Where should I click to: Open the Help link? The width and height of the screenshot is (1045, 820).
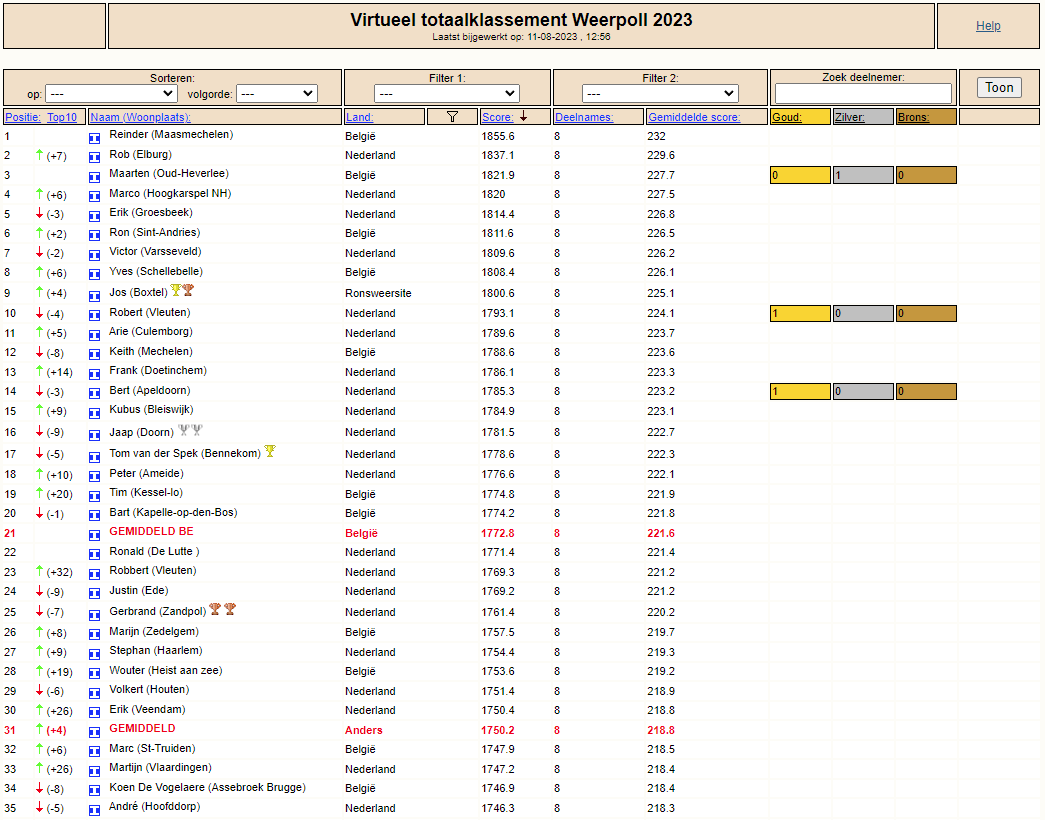pyautogui.click(x=988, y=26)
